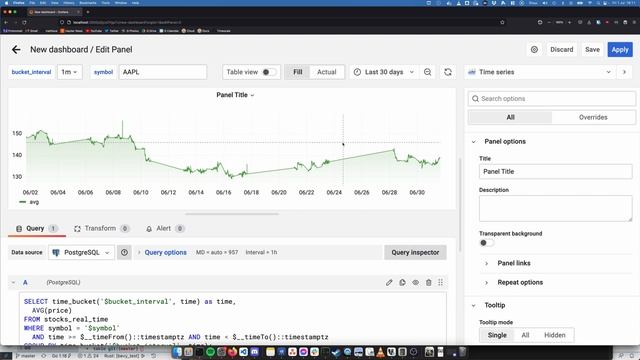
Task: Open the Time series visualization picker
Action: pos(539,72)
